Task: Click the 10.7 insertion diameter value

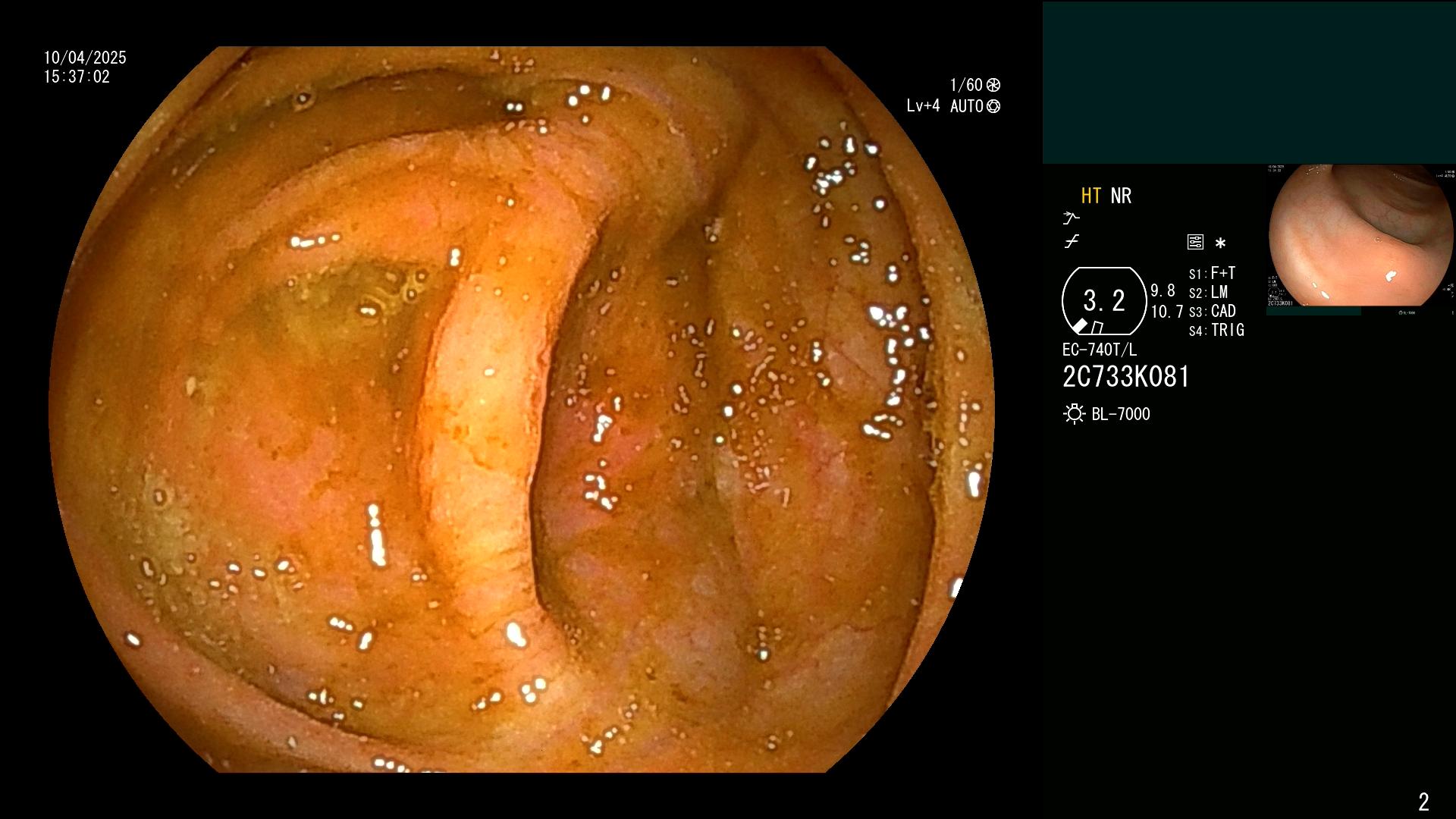Action: point(1167,312)
